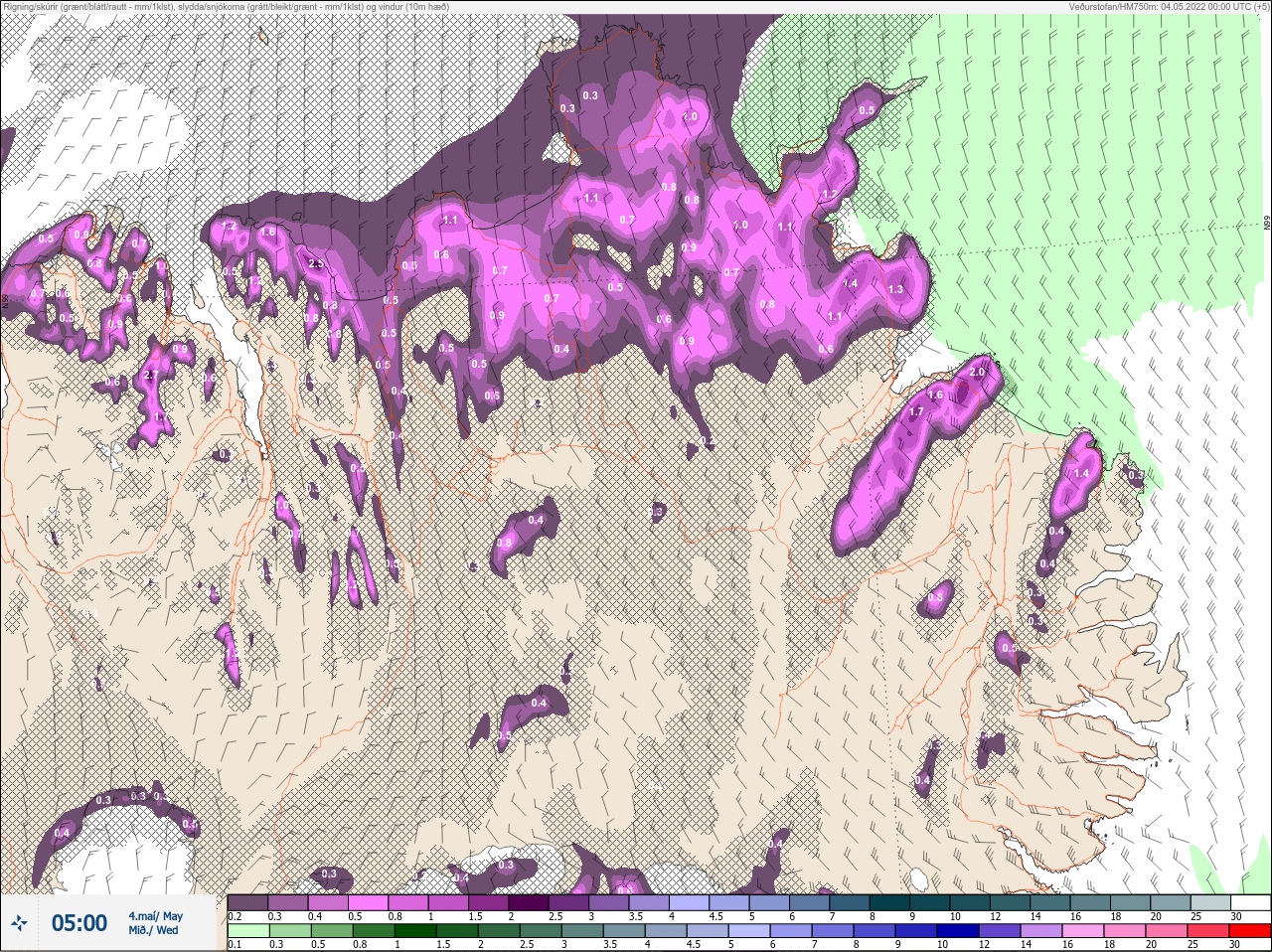Click the 2.5 precipitation value on the map
The height and width of the screenshot is (952, 1272).
point(316,264)
